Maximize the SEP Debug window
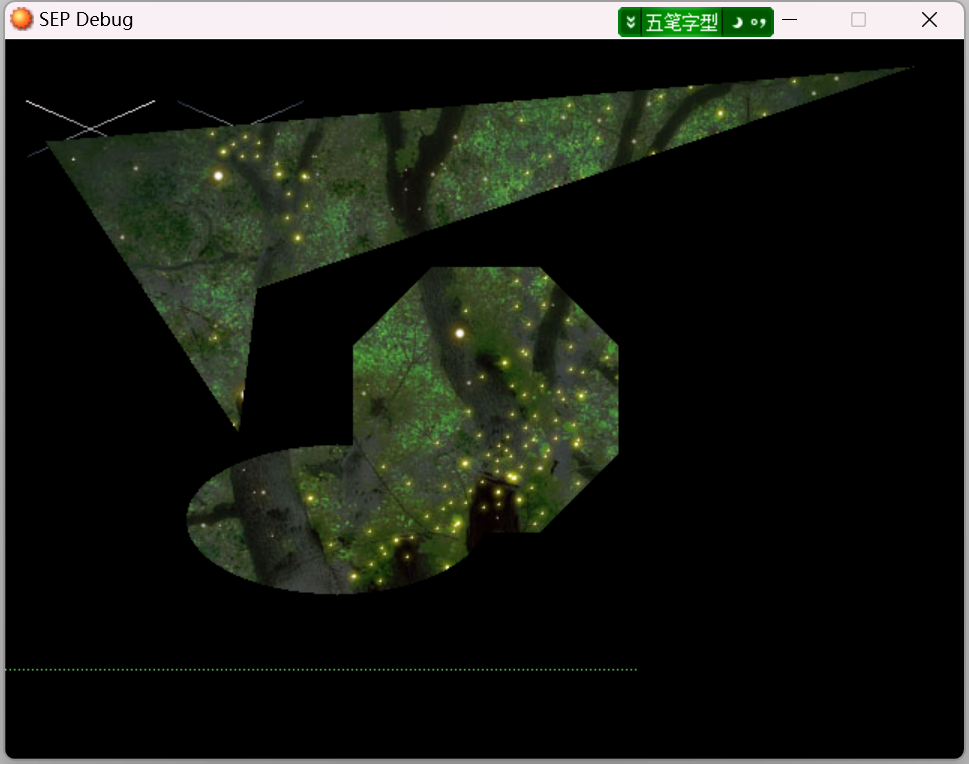969x764 pixels. click(x=858, y=20)
